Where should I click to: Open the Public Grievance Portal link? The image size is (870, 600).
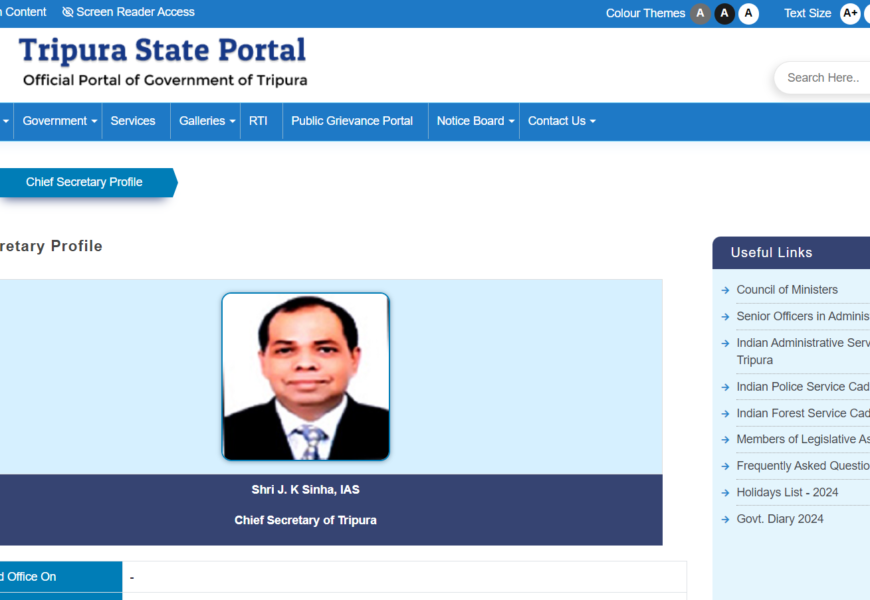(352, 121)
